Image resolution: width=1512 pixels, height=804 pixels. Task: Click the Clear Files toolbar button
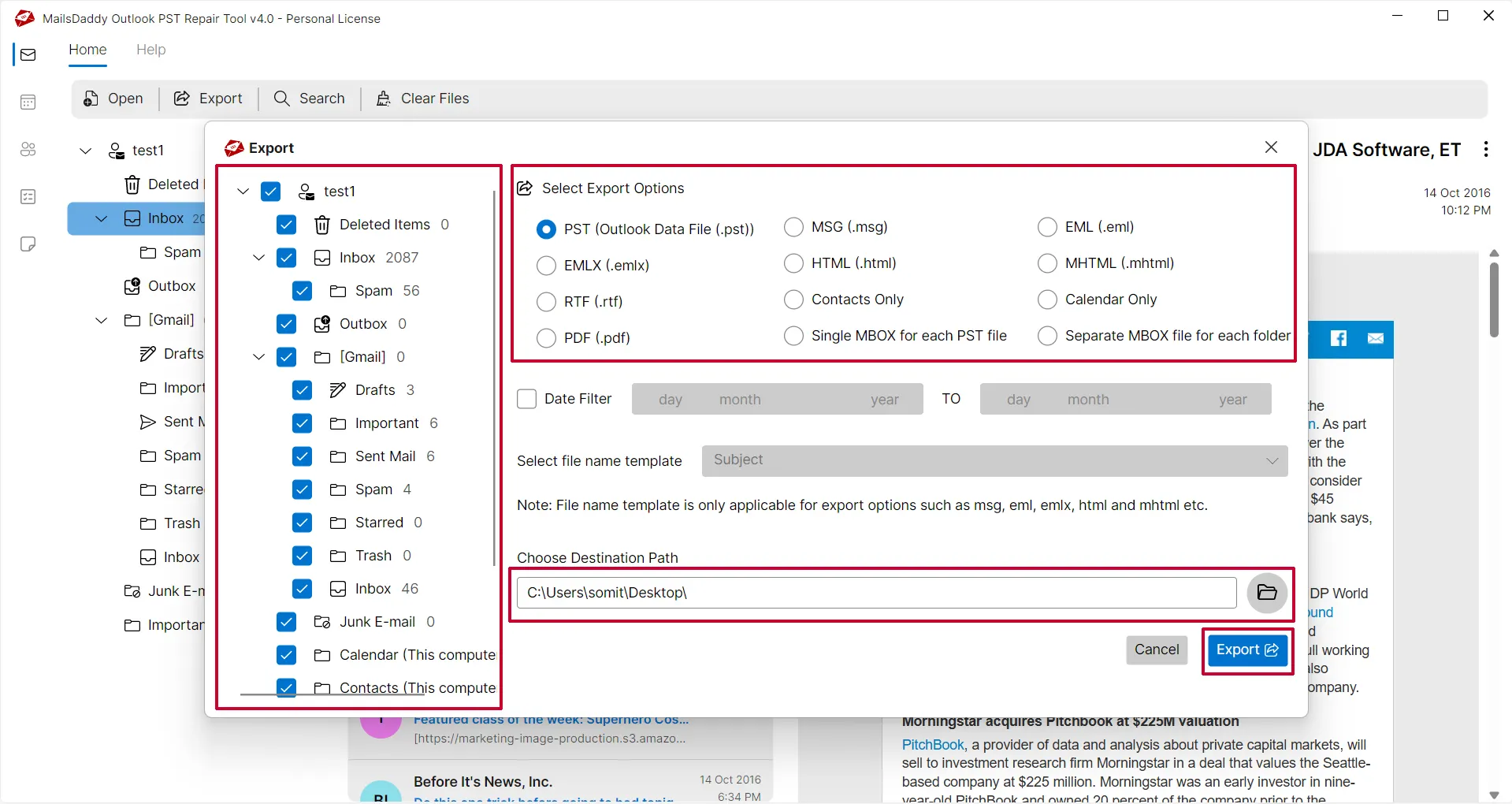point(423,99)
